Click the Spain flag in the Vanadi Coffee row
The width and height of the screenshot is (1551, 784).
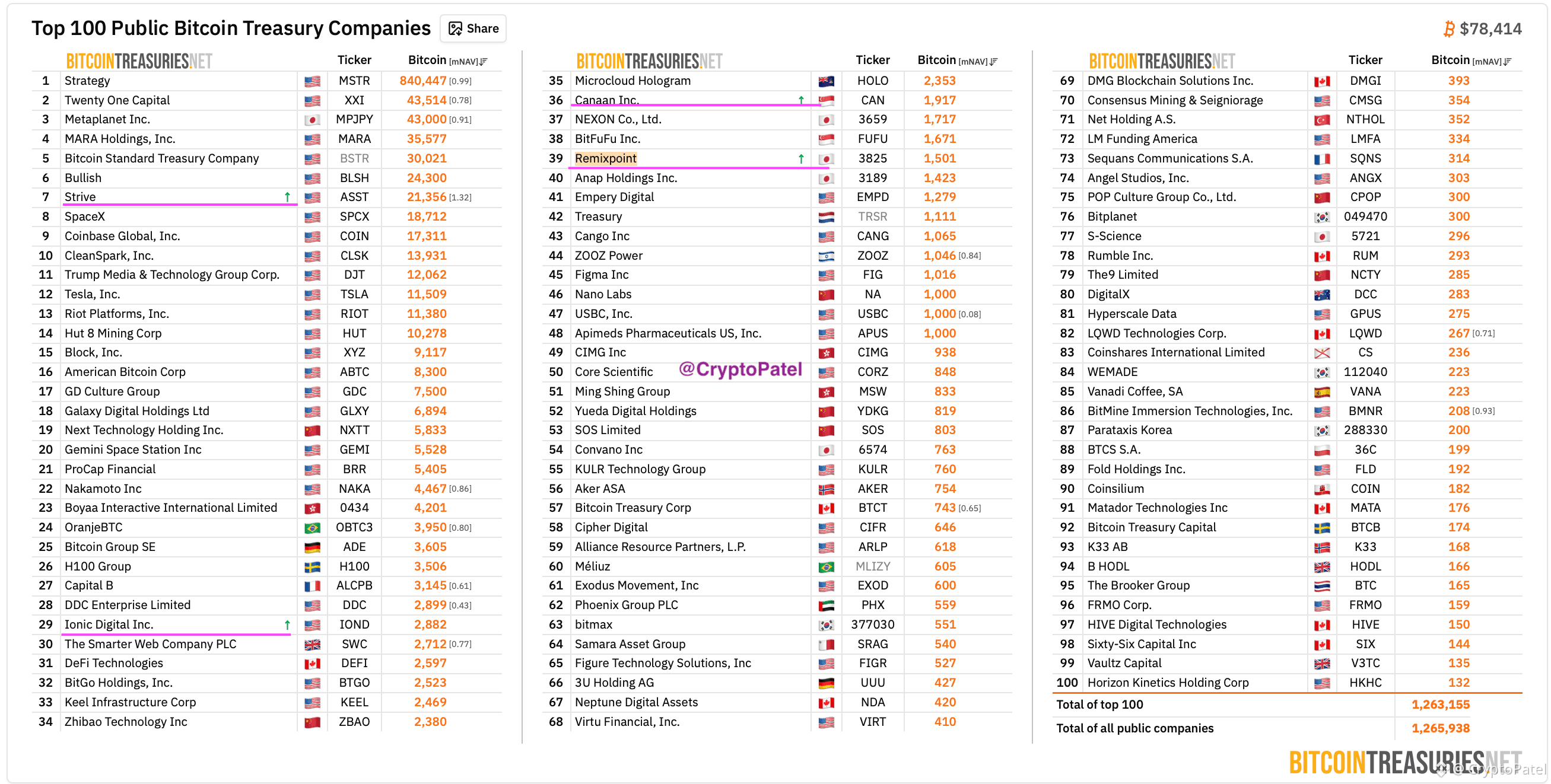(1321, 393)
